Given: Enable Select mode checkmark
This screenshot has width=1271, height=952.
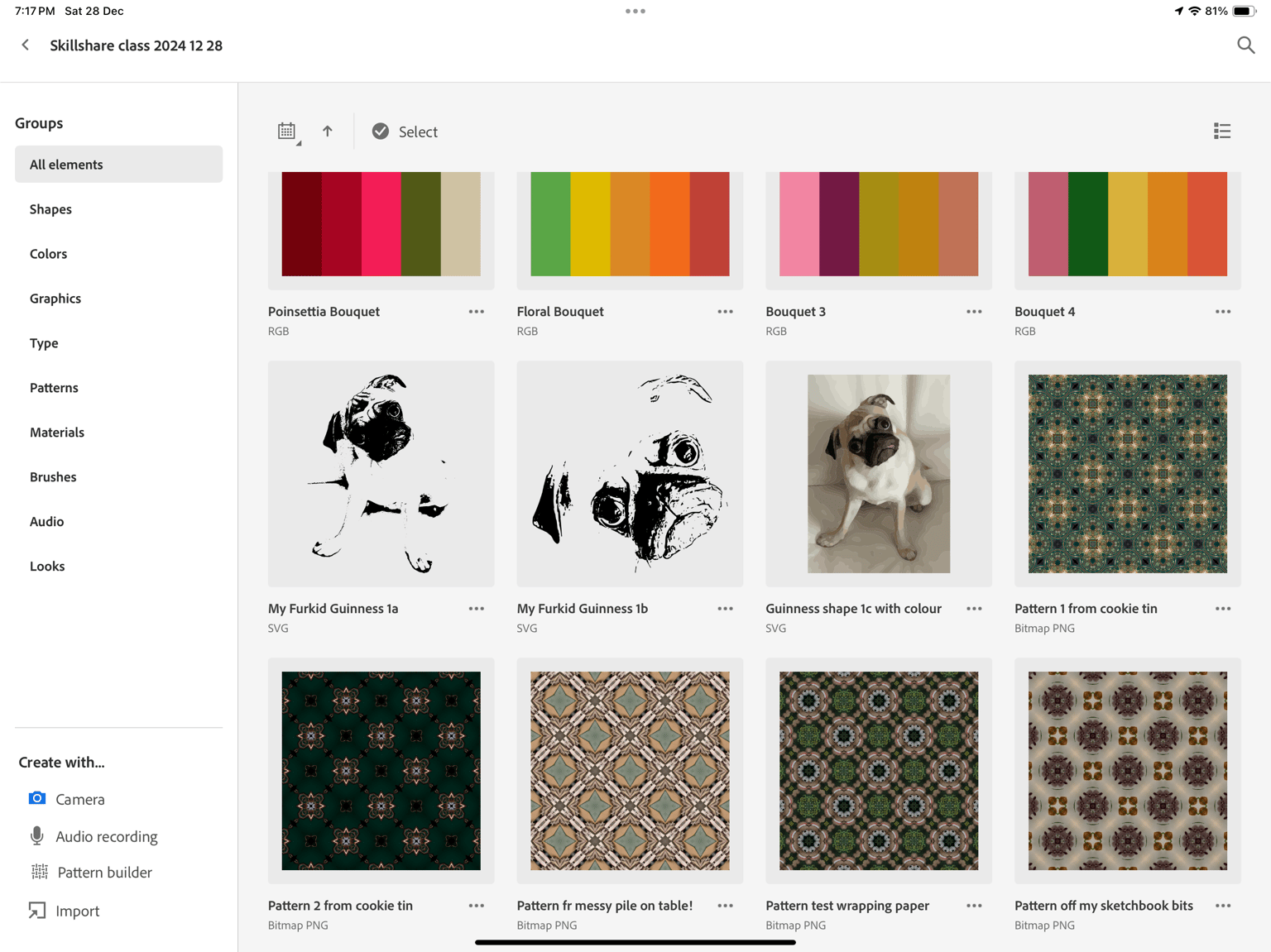Looking at the screenshot, I should click(x=380, y=132).
